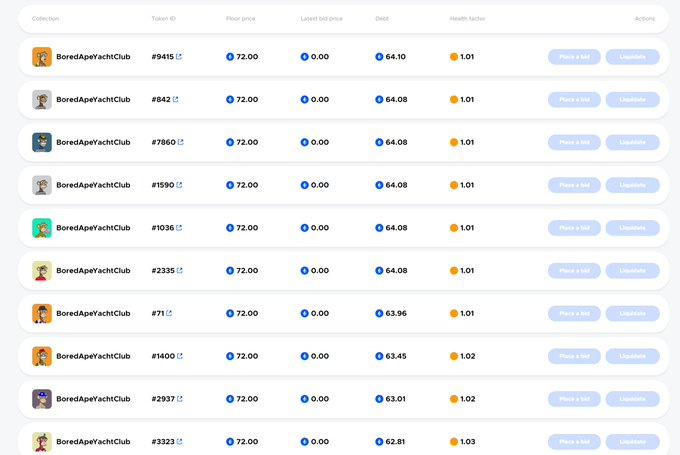Liquidate token #7860

(x=632, y=142)
